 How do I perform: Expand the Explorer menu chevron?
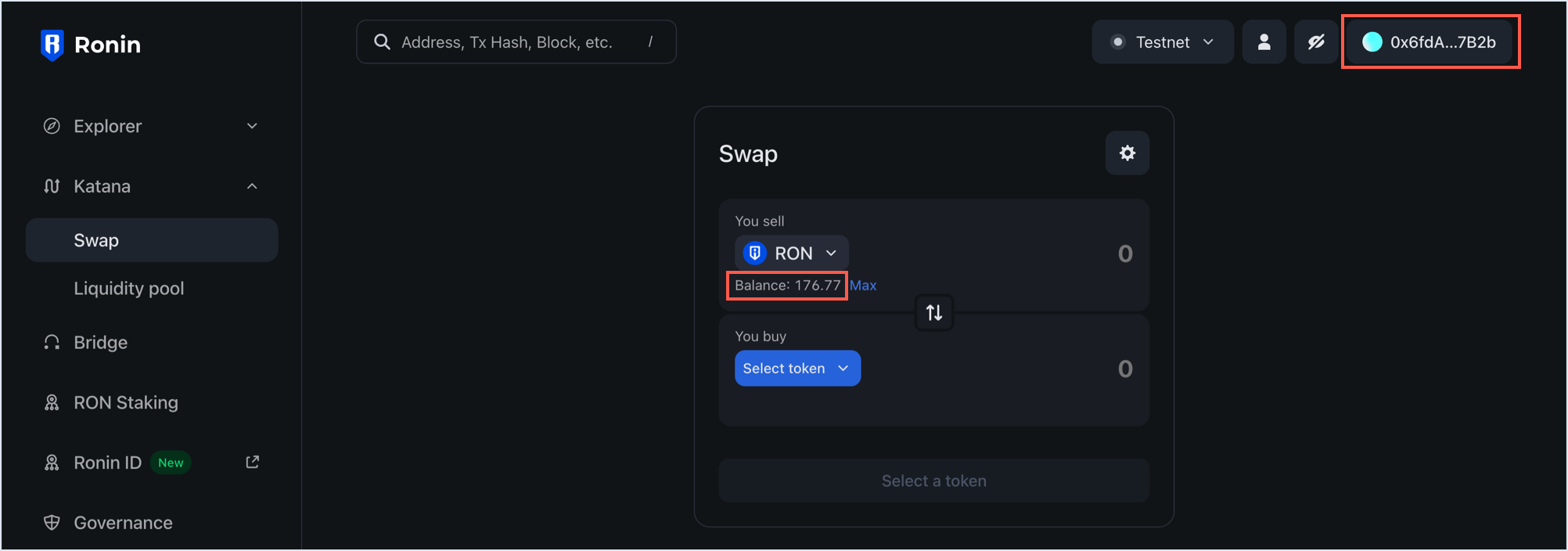252,126
